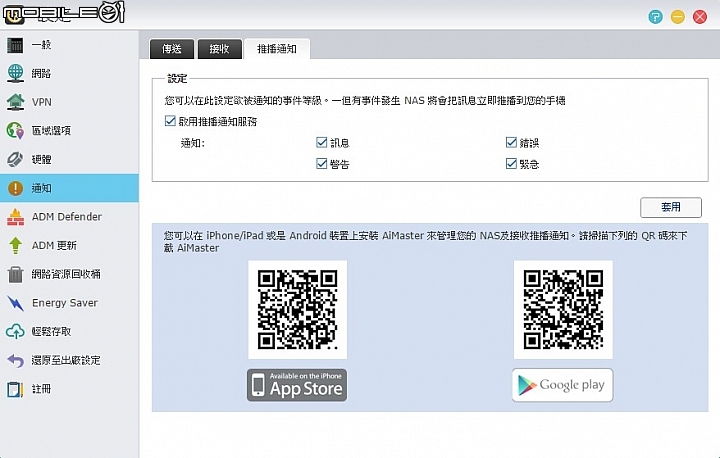Open the ADM Defender firewall icon
This screenshot has width=720, height=458.
tap(15, 217)
